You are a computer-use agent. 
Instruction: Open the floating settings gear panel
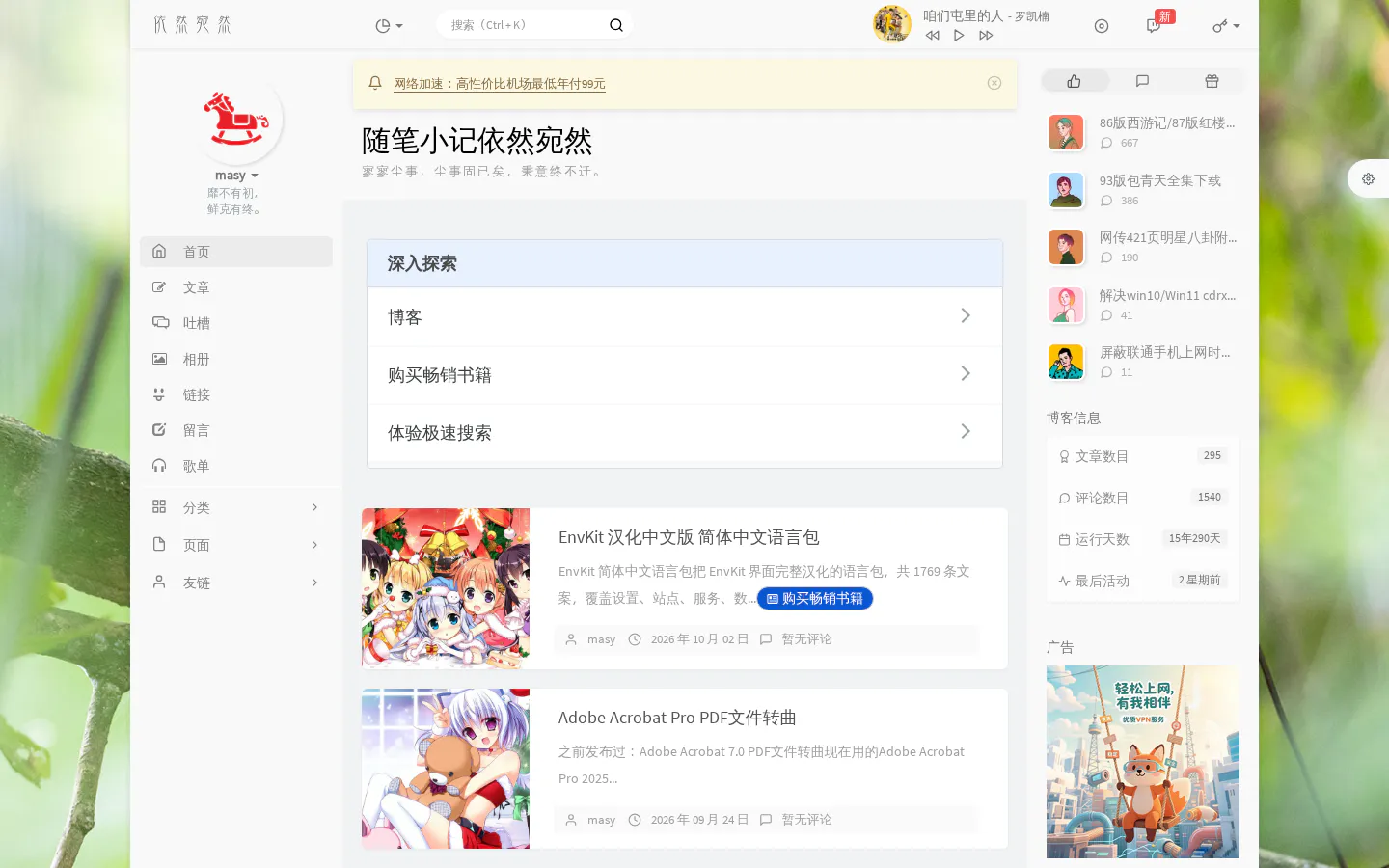click(x=1368, y=178)
